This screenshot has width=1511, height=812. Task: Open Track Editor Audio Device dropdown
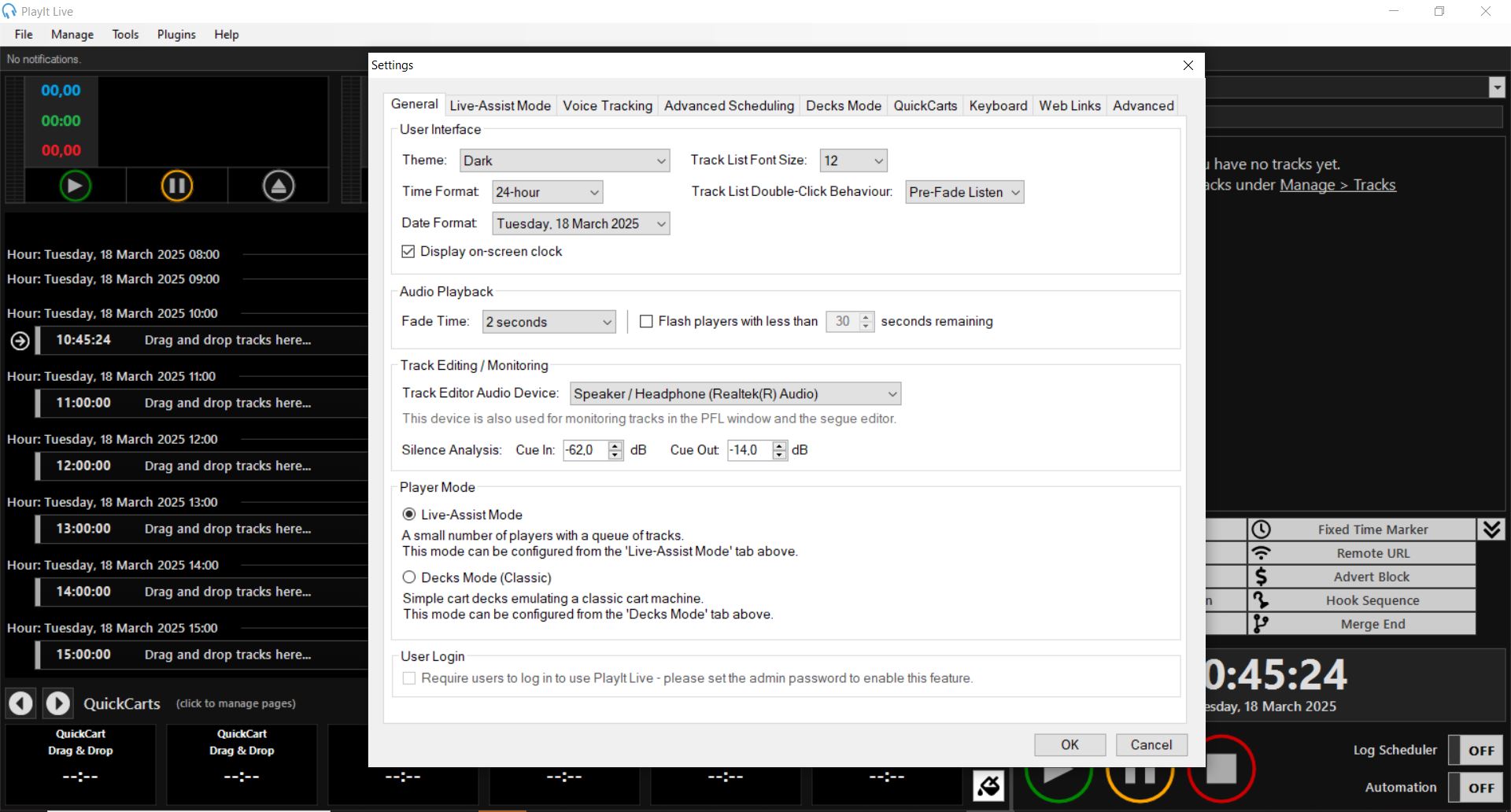pos(735,393)
